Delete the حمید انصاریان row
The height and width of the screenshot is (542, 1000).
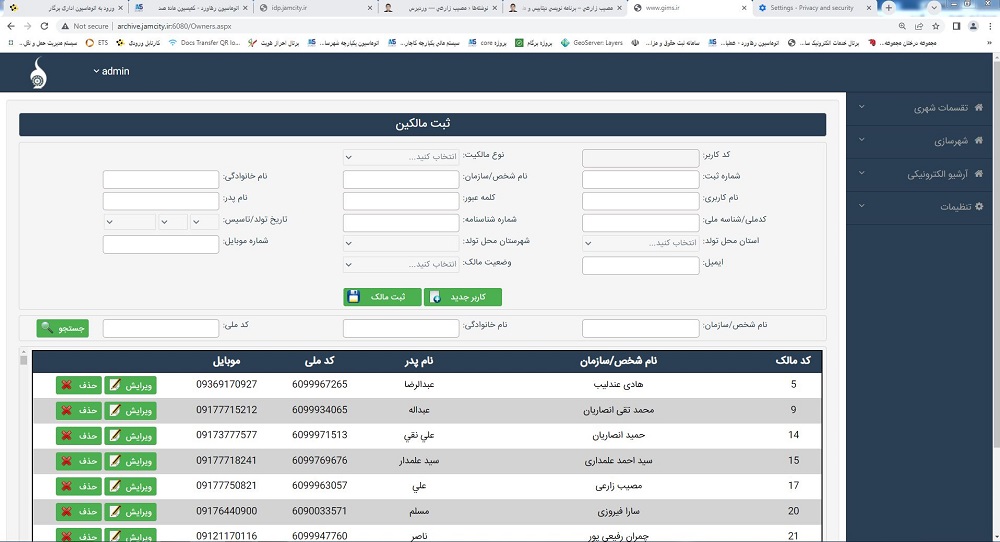pos(78,436)
